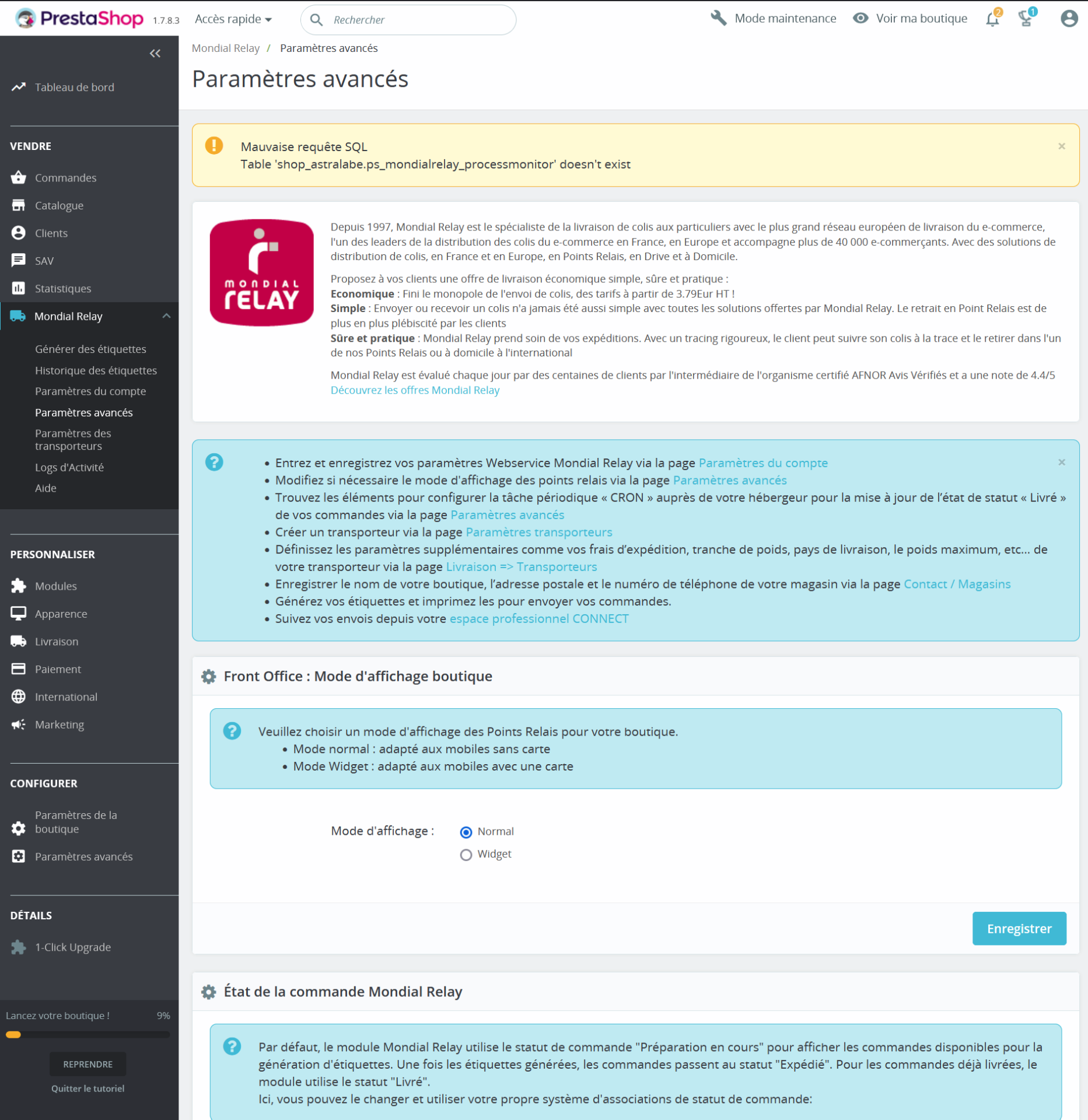Click the Tableau de bord trend icon
This screenshot has height=1120, width=1088.
pos(19,87)
